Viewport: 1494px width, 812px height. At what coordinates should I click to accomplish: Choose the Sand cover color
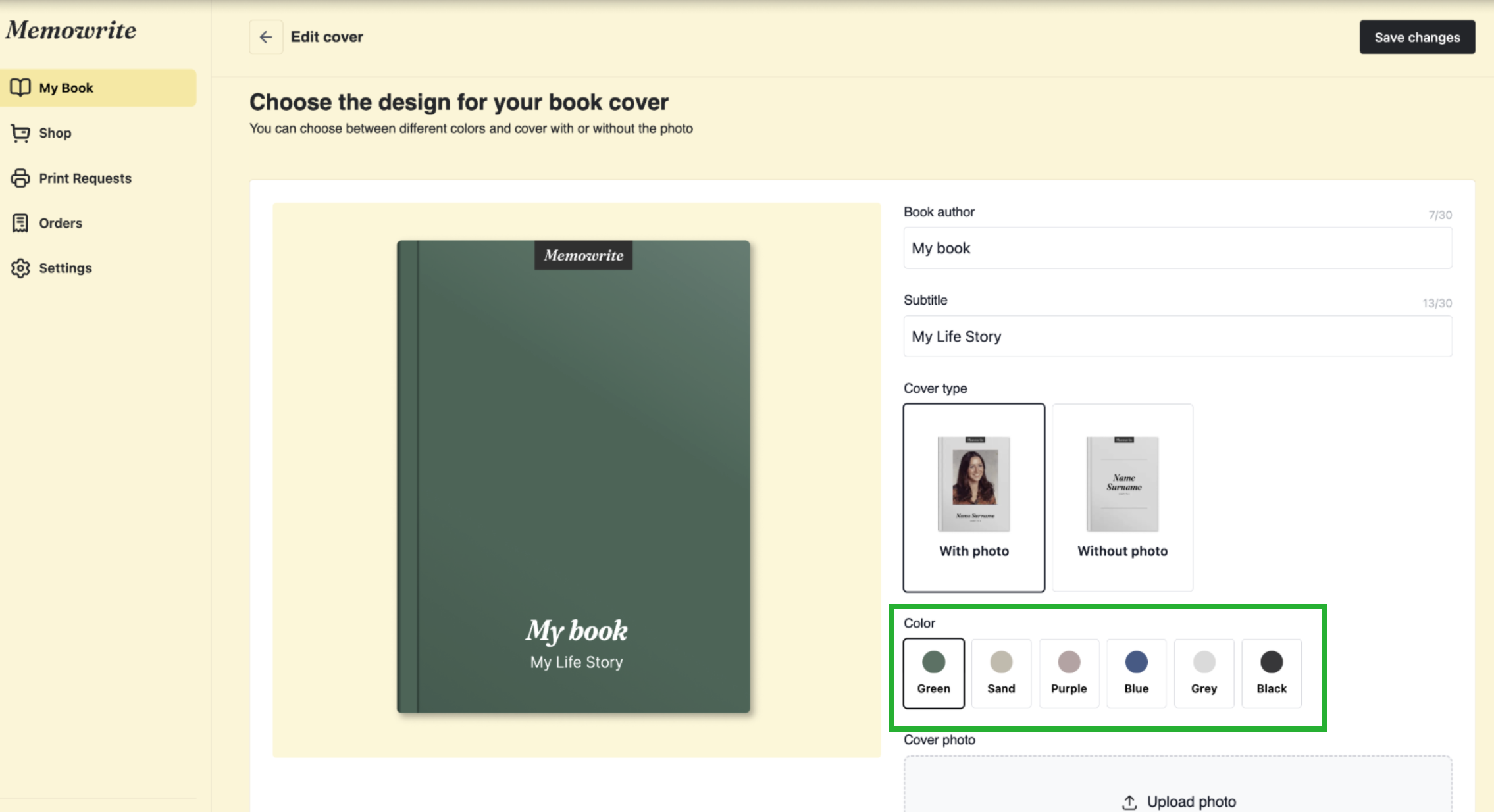(x=1001, y=672)
